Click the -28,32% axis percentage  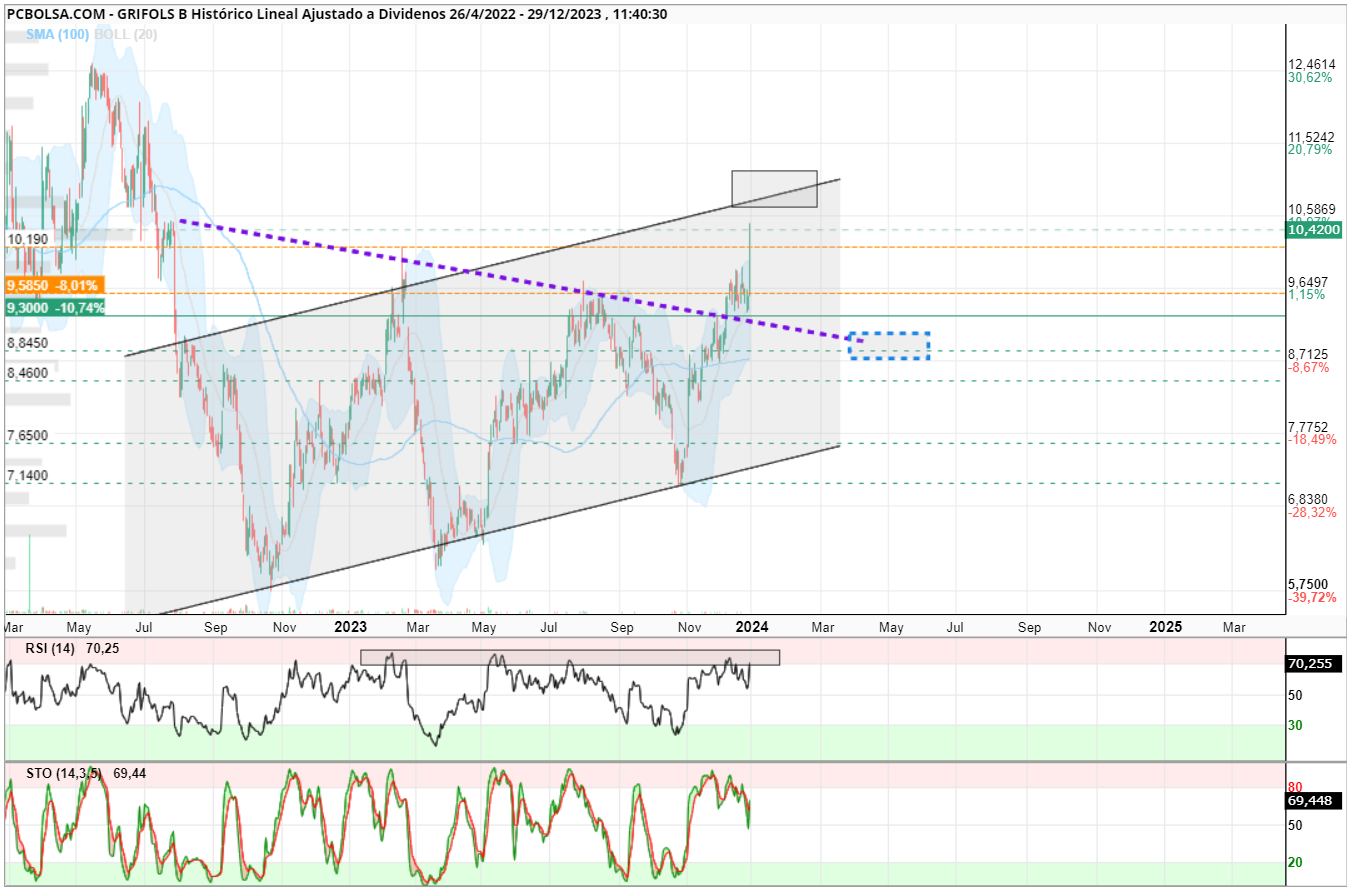pos(1312,512)
